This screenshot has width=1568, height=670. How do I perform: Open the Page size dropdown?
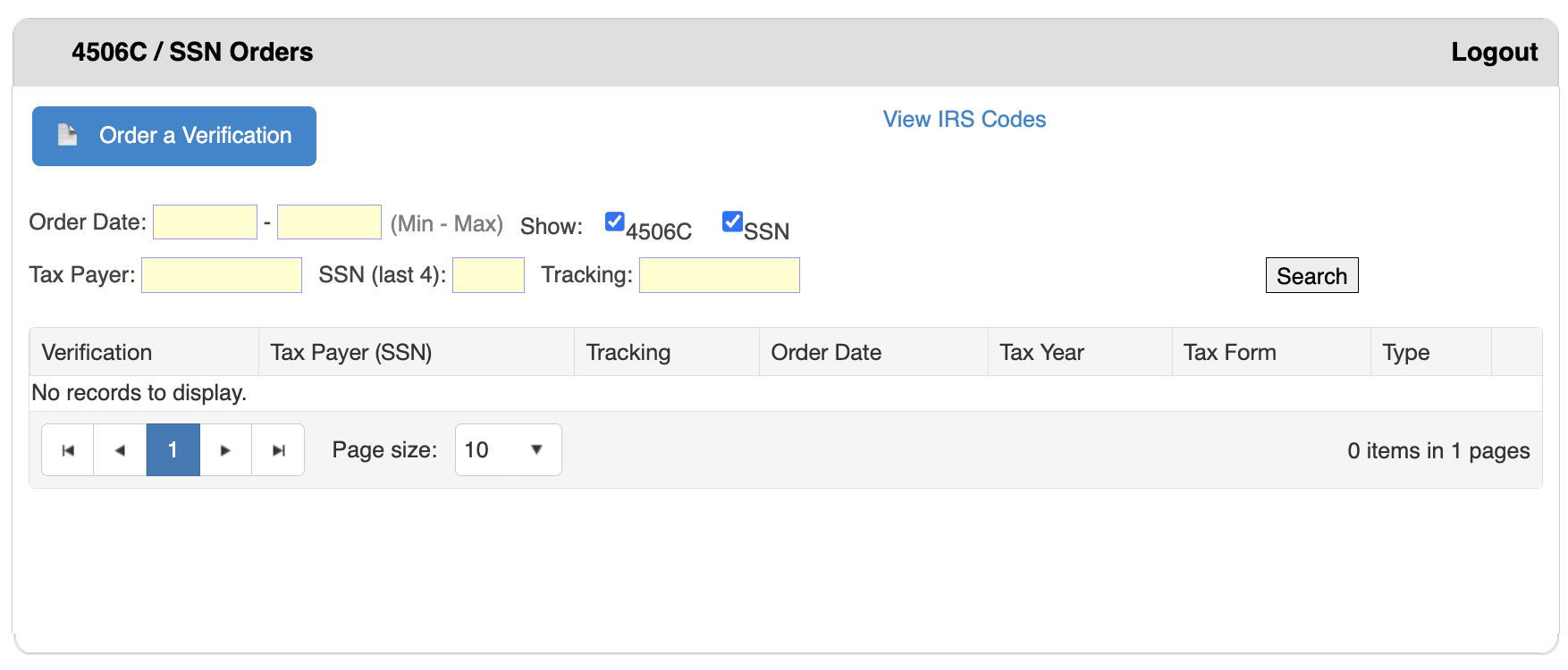[508, 450]
